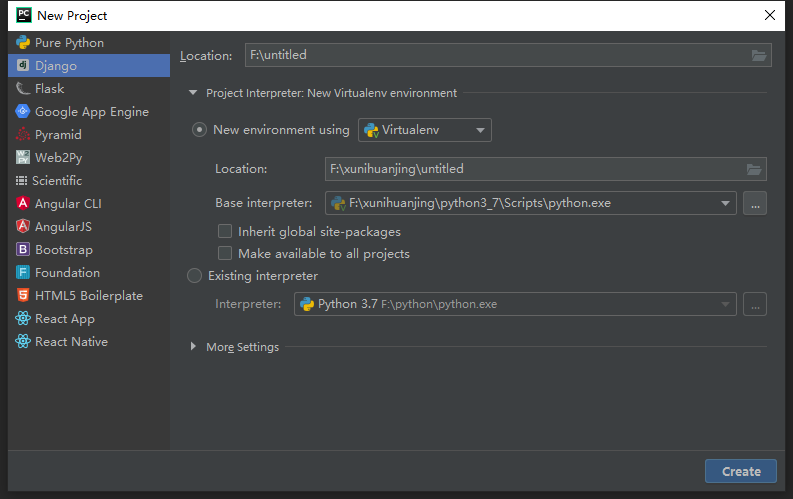
Task: Select the Bootstrap label
Action: point(64,250)
